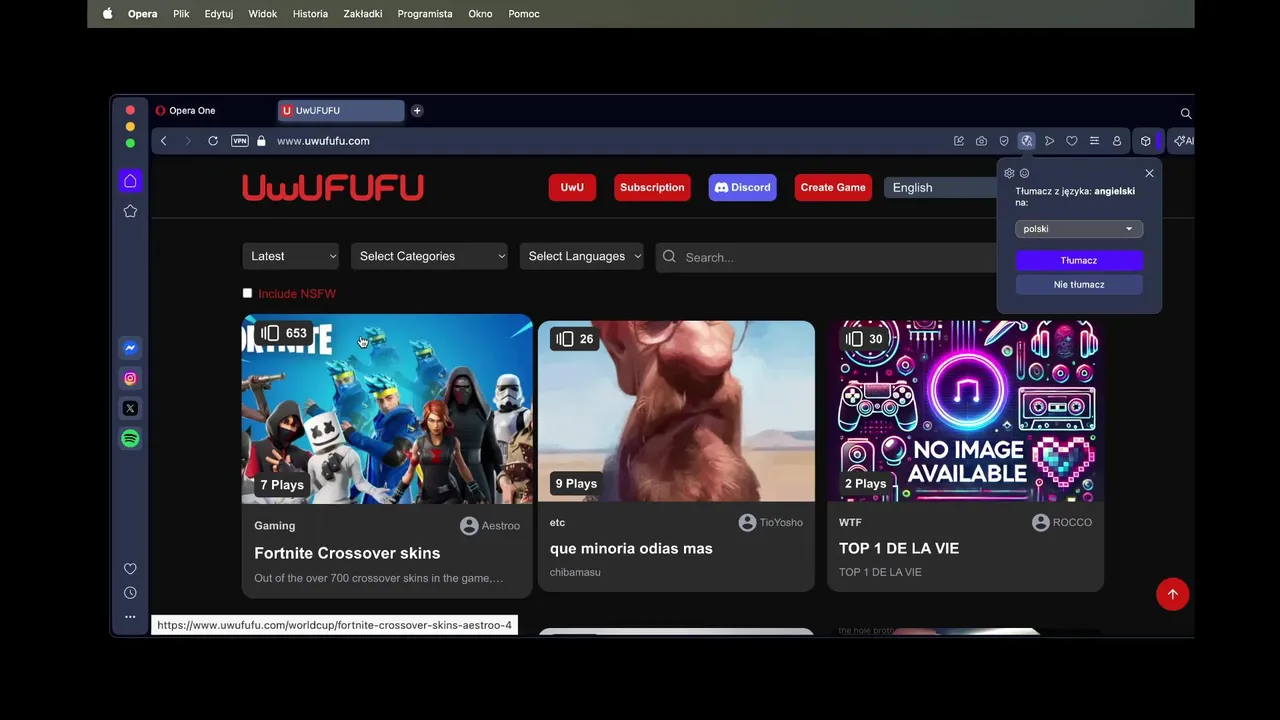Click the padlock site security icon
Screen dimensions: 1280x720
pyautogui.click(x=262, y=141)
